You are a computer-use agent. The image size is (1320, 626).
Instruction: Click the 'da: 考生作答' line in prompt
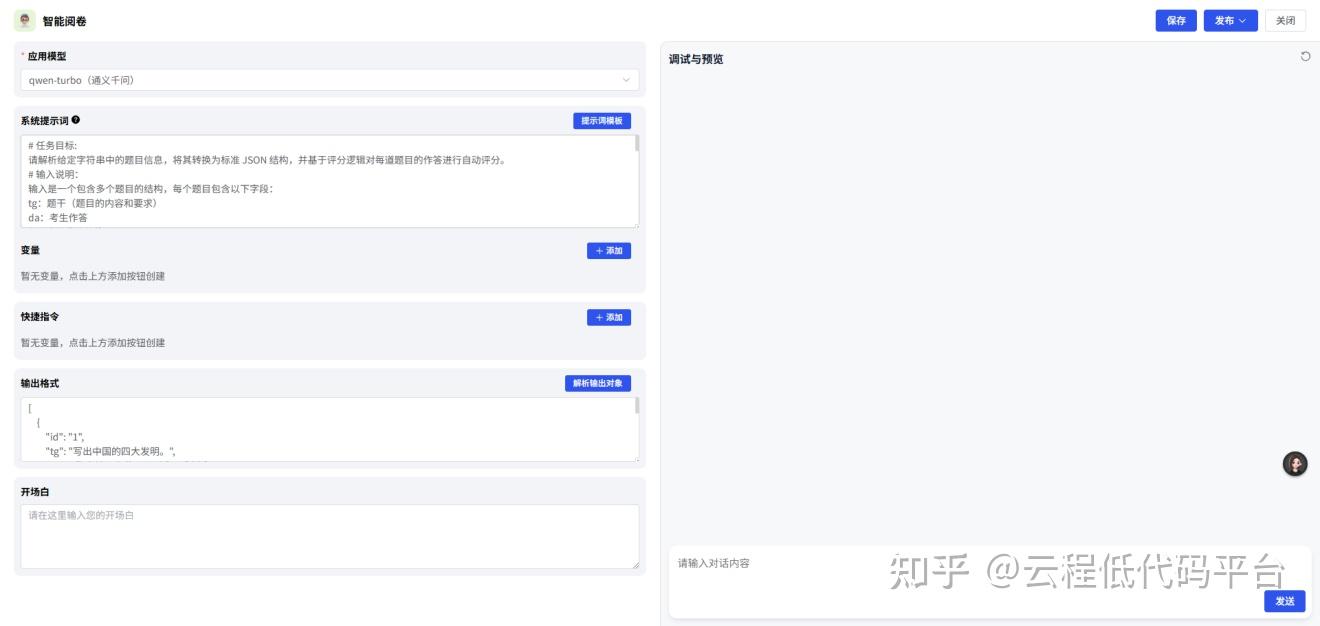57,218
